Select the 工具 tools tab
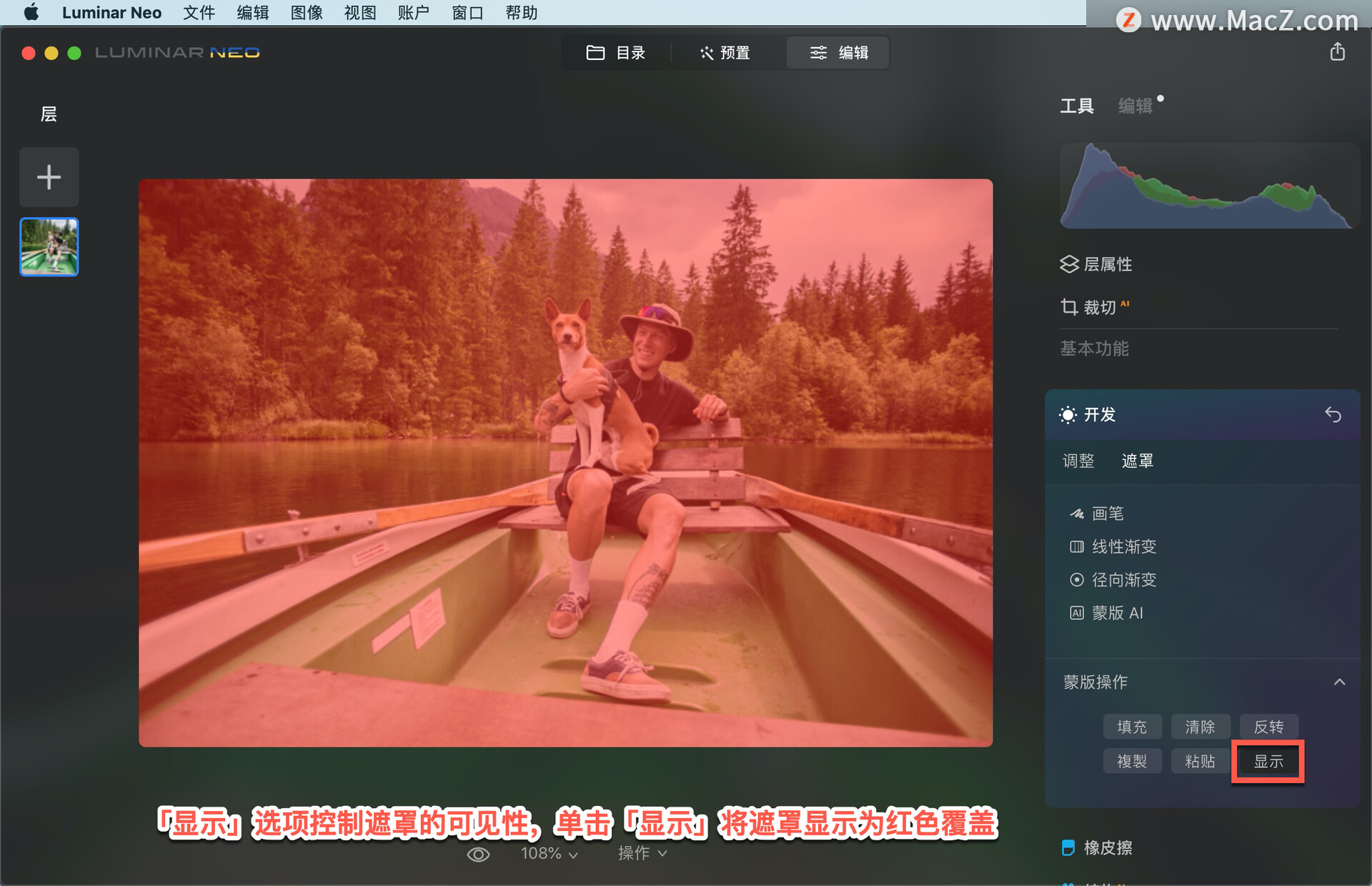Viewport: 1372px width, 886px height. pos(1077,106)
